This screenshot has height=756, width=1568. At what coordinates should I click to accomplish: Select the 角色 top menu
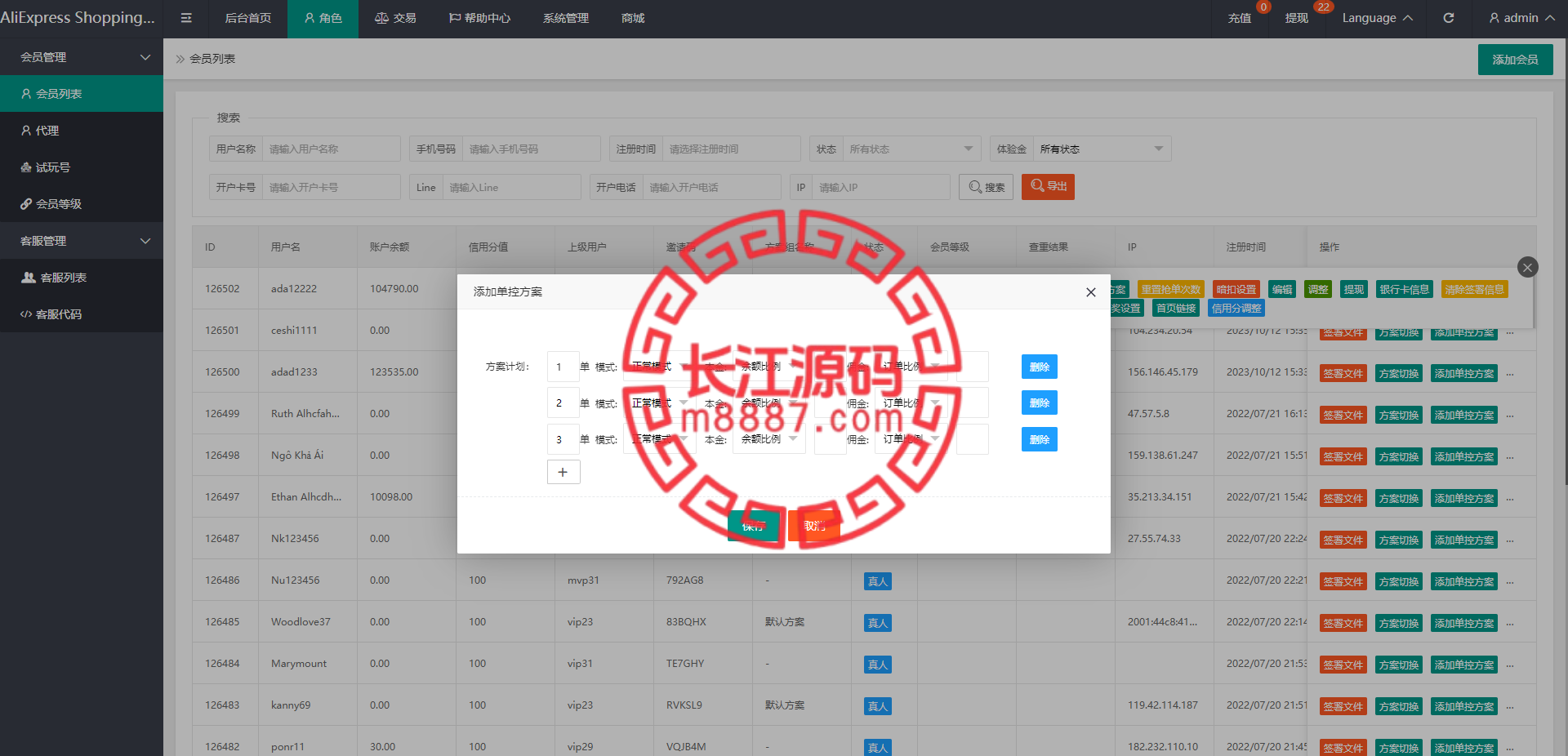[x=323, y=18]
